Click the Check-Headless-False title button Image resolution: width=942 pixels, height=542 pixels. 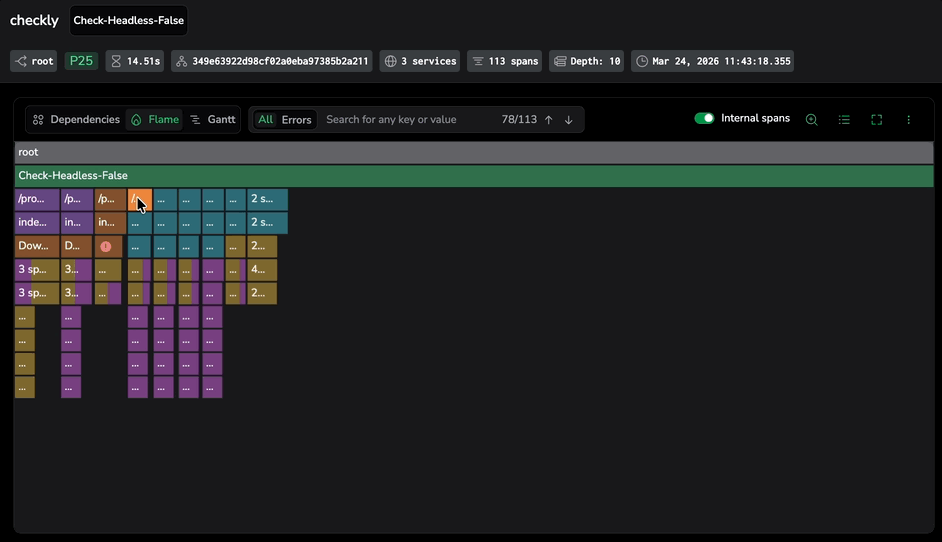[128, 21]
